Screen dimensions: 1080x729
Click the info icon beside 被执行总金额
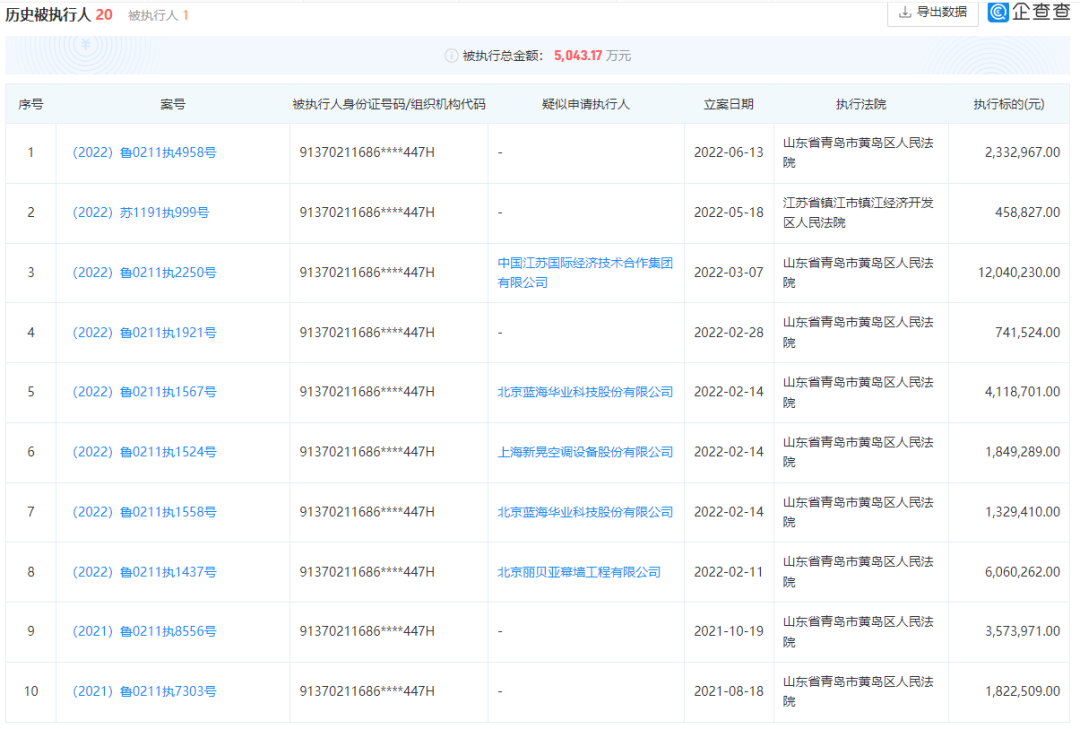450,56
